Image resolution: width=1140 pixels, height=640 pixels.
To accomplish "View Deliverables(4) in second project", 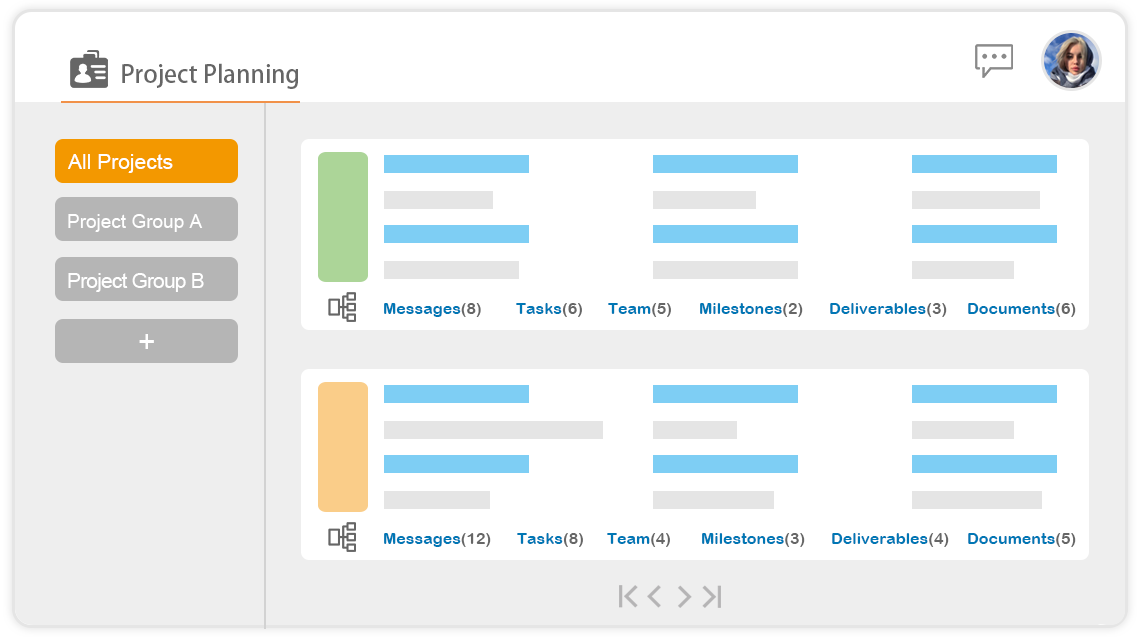I will pyautogui.click(x=889, y=539).
